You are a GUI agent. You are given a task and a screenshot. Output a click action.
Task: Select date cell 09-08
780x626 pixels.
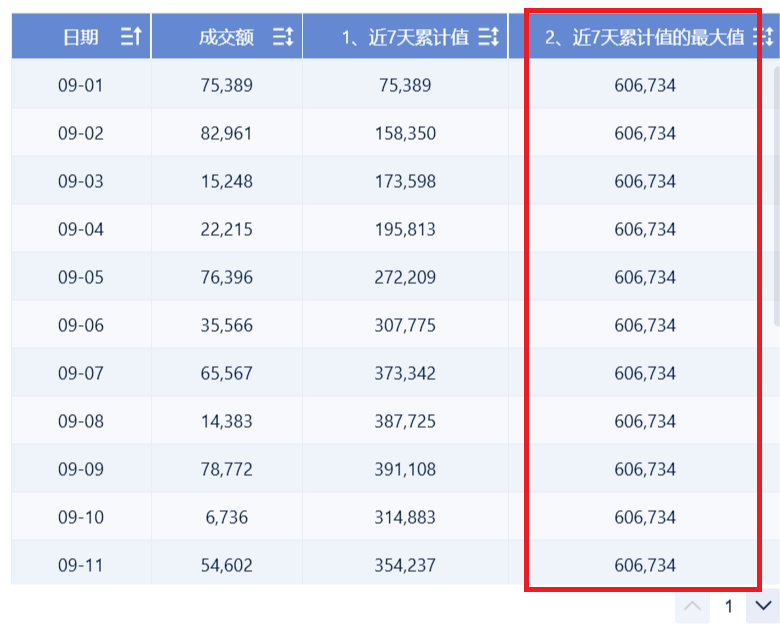tap(81, 421)
